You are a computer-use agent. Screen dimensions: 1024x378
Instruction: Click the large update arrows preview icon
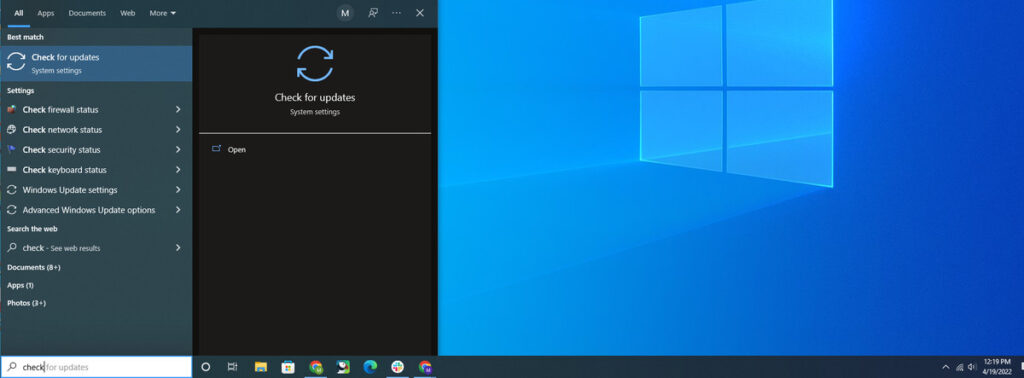(x=315, y=63)
